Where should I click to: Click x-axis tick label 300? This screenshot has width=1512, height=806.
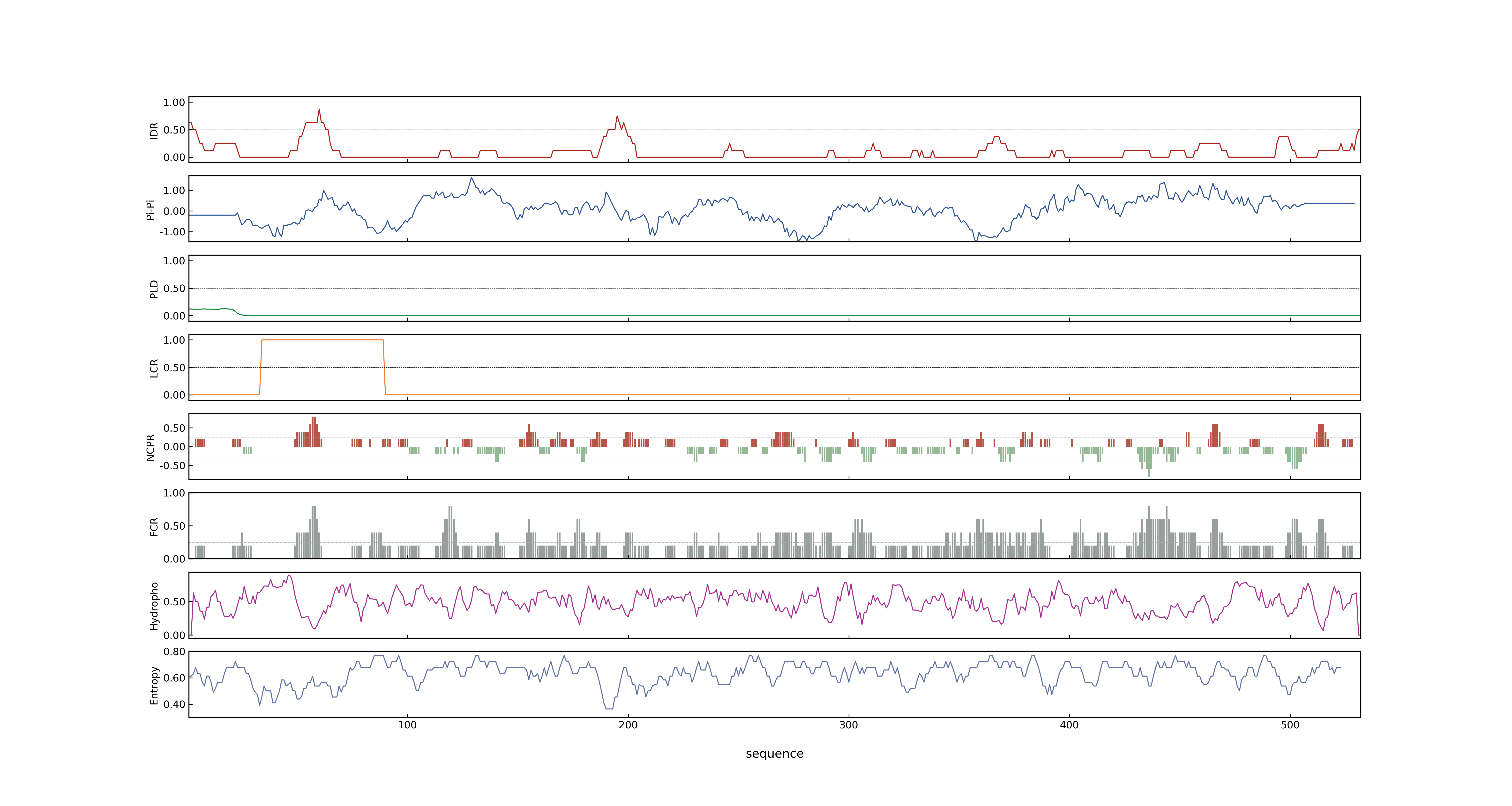pos(849,725)
